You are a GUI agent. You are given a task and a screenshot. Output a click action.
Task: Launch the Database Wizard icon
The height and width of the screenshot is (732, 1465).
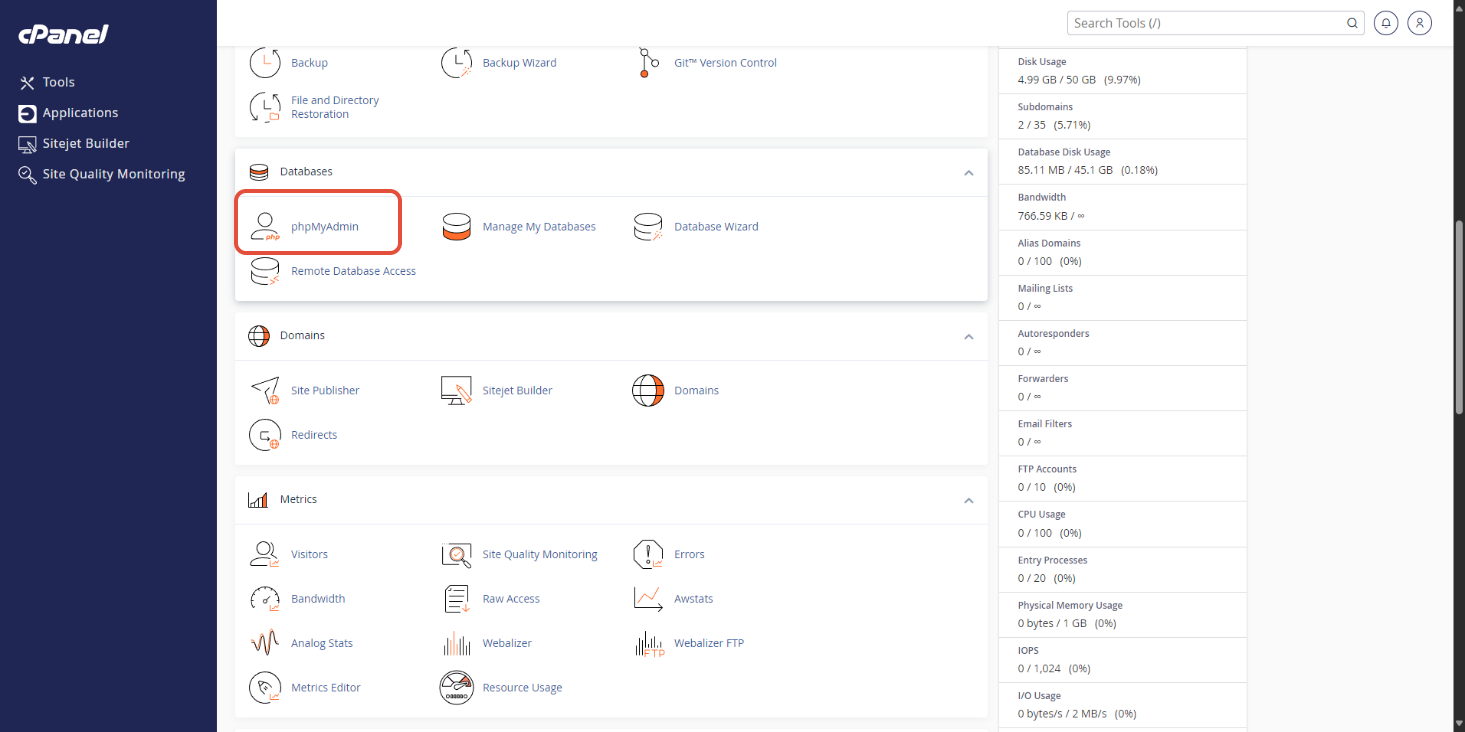click(648, 227)
